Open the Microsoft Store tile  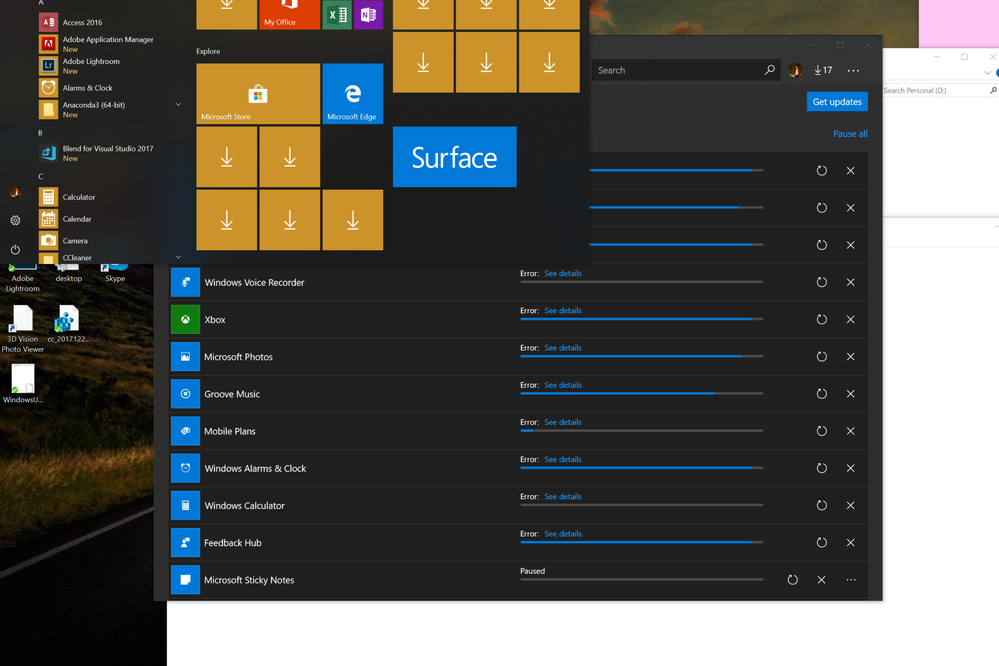click(x=258, y=94)
